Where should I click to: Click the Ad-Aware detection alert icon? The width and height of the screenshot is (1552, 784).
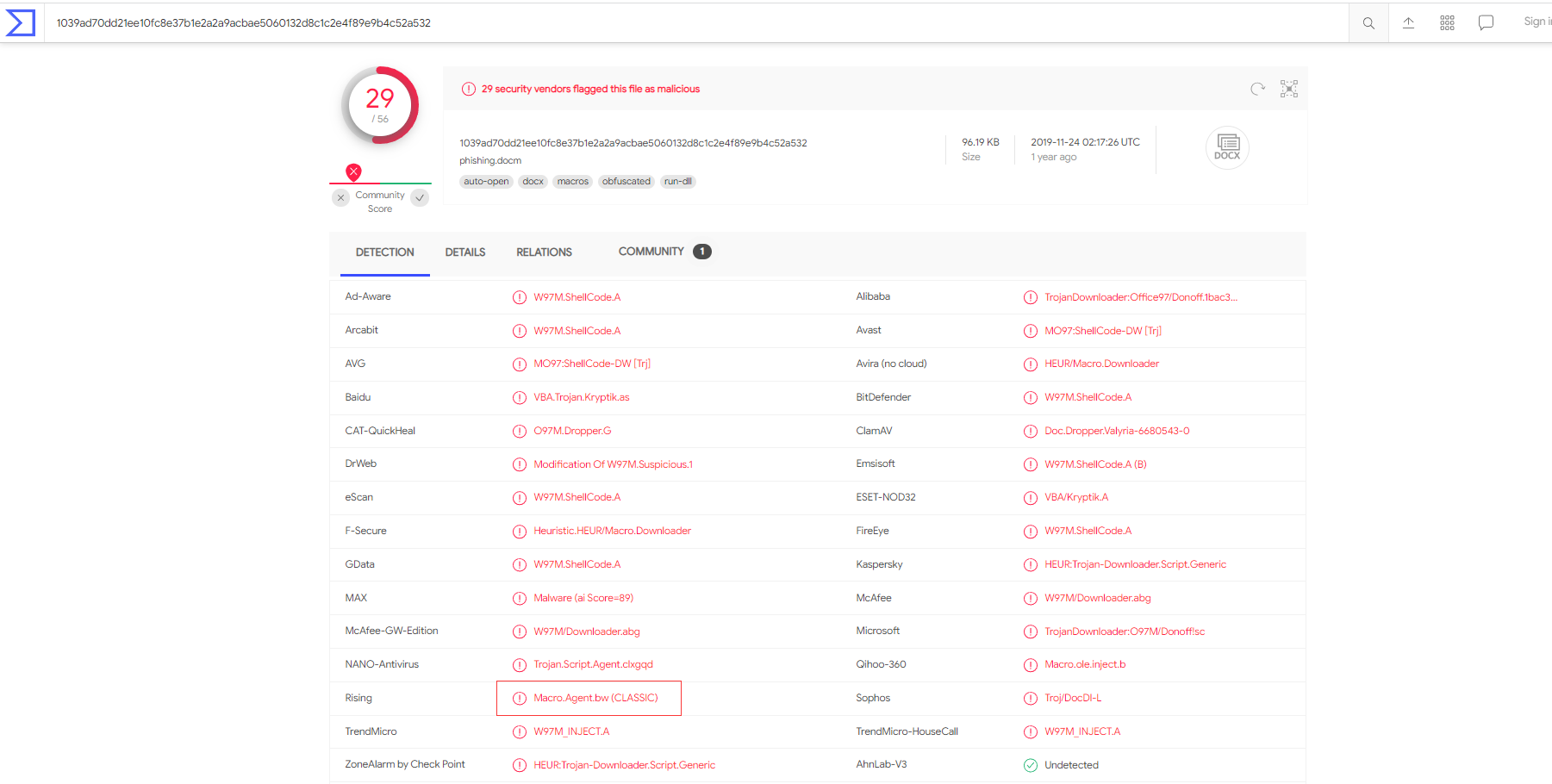pos(520,297)
